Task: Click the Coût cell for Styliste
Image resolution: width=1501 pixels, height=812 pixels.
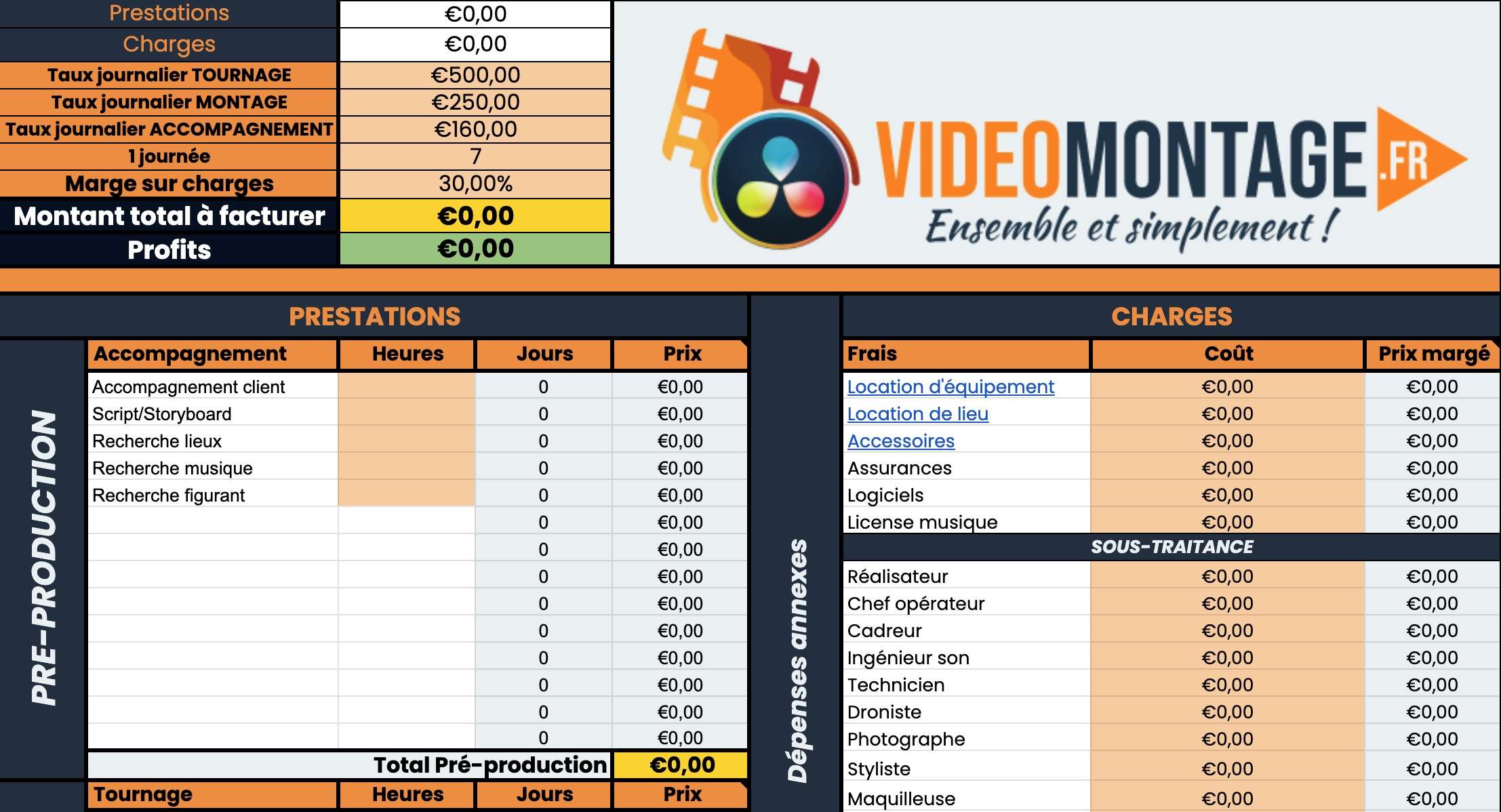Action: click(1227, 768)
